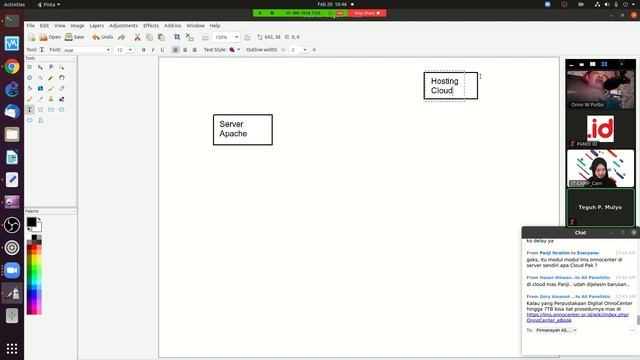Viewport: 640px width, 360px height.
Task: Select the Text tool in Tools panel
Action: 30,109
